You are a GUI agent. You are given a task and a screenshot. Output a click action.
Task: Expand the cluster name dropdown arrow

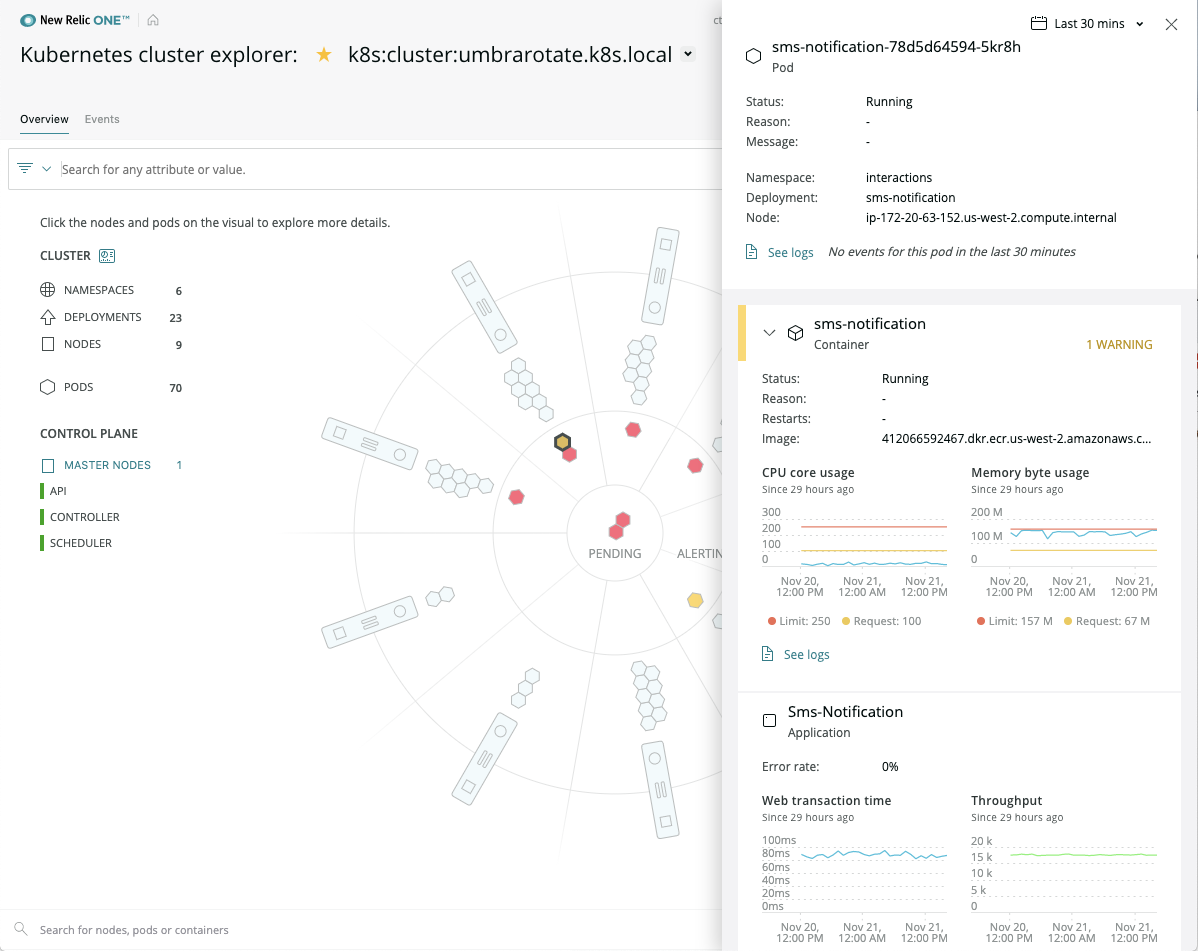click(x=688, y=55)
